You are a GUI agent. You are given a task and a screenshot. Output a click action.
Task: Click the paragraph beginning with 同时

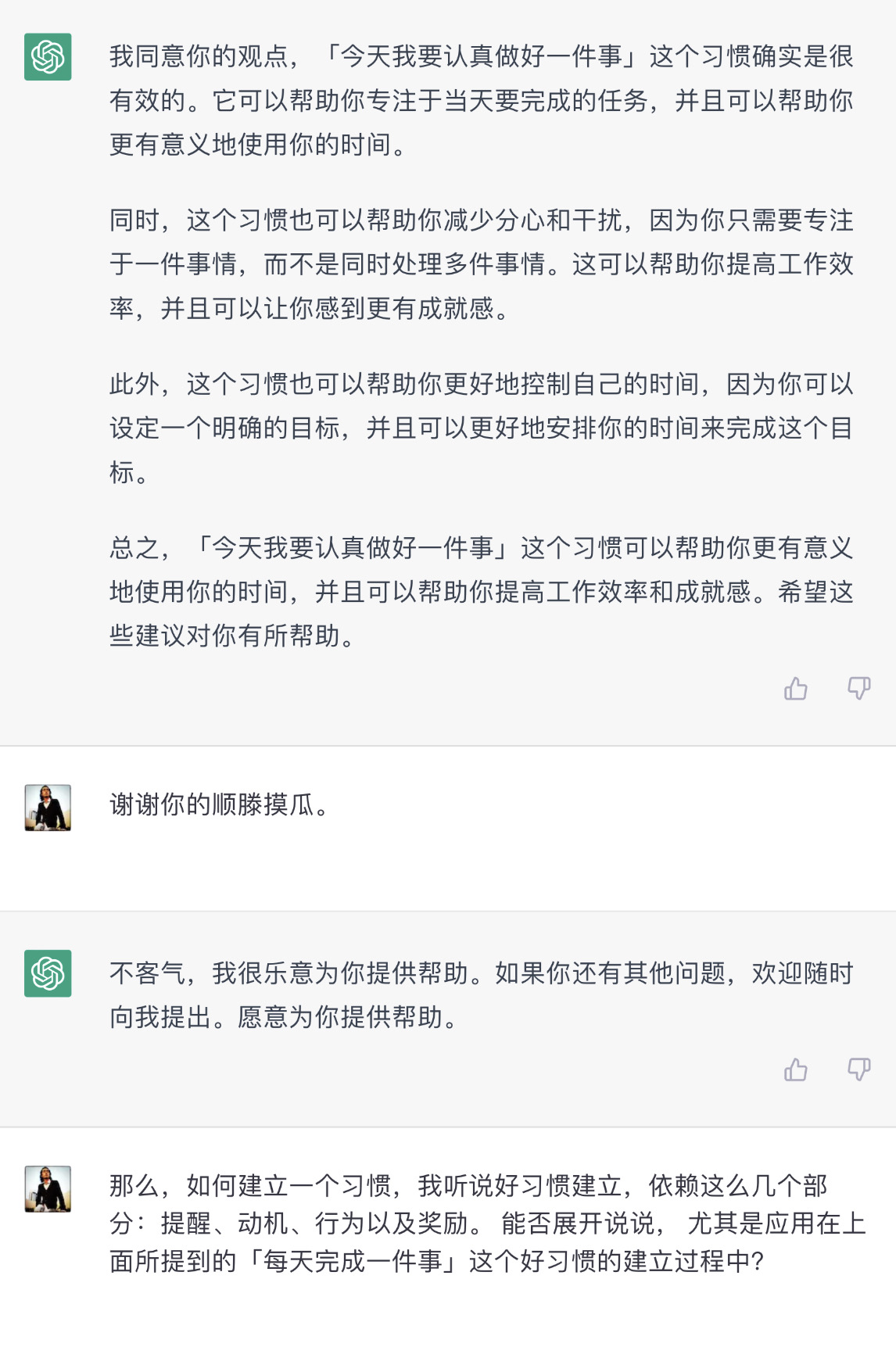click(480, 264)
